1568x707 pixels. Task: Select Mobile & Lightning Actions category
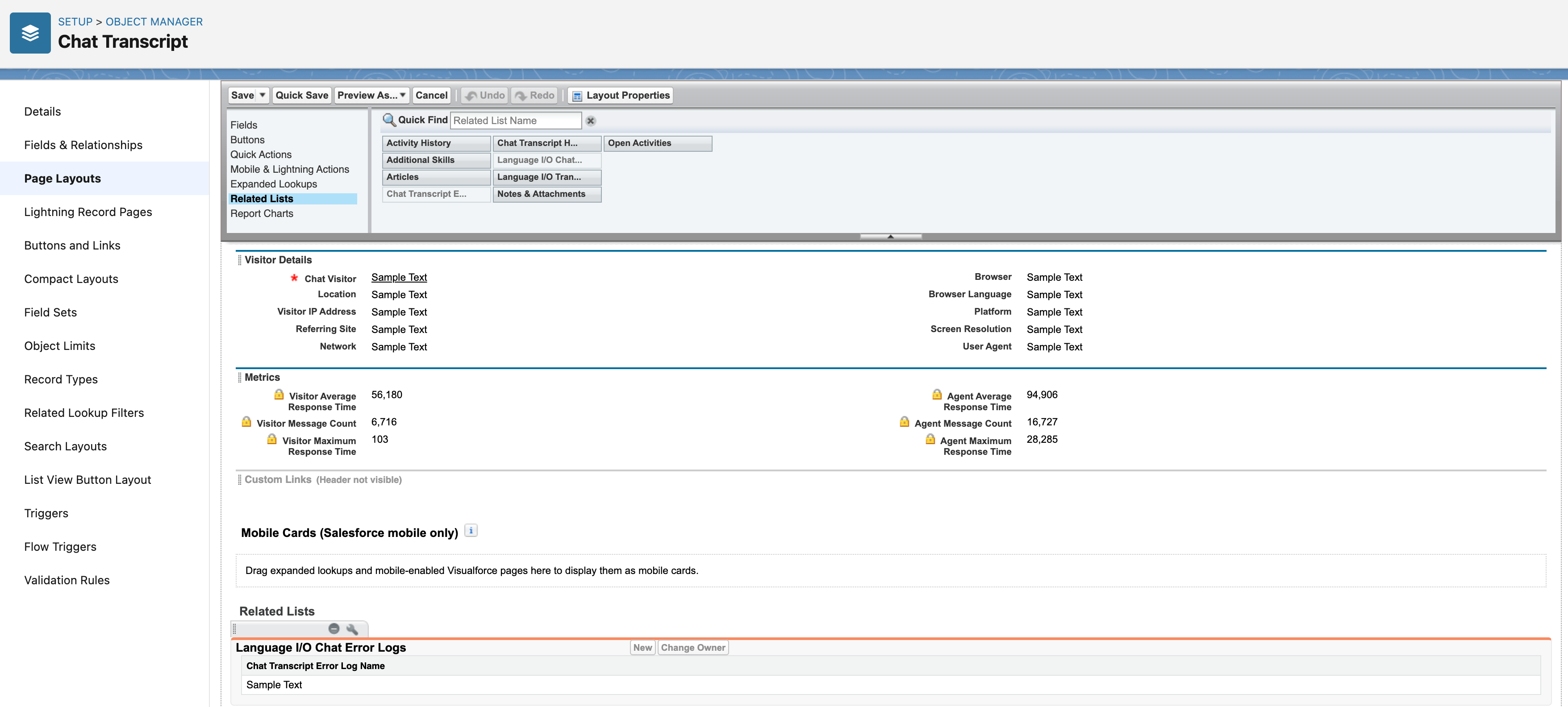tap(290, 169)
